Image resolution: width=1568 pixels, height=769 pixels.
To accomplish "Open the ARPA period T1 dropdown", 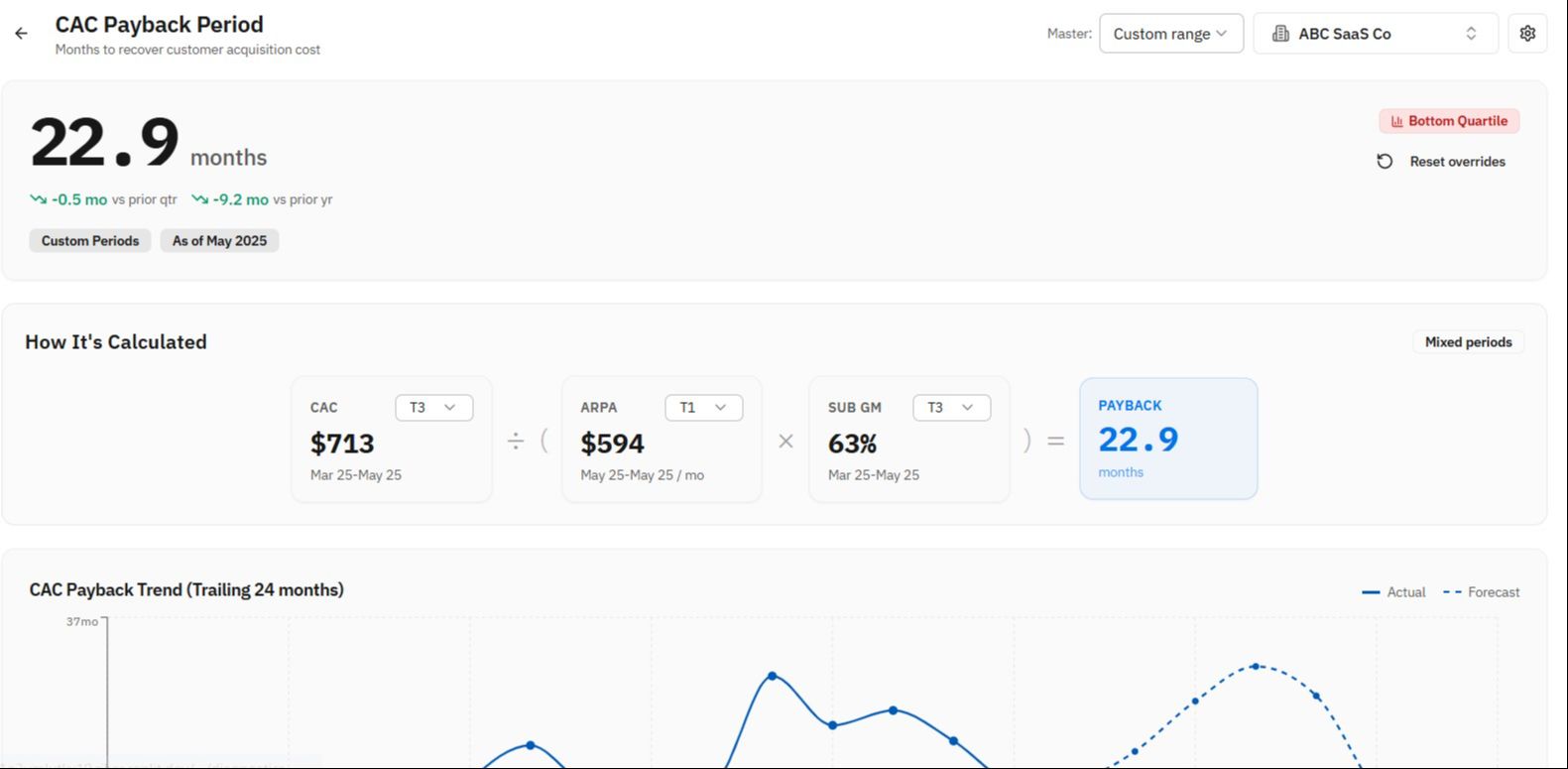I will (x=703, y=408).
